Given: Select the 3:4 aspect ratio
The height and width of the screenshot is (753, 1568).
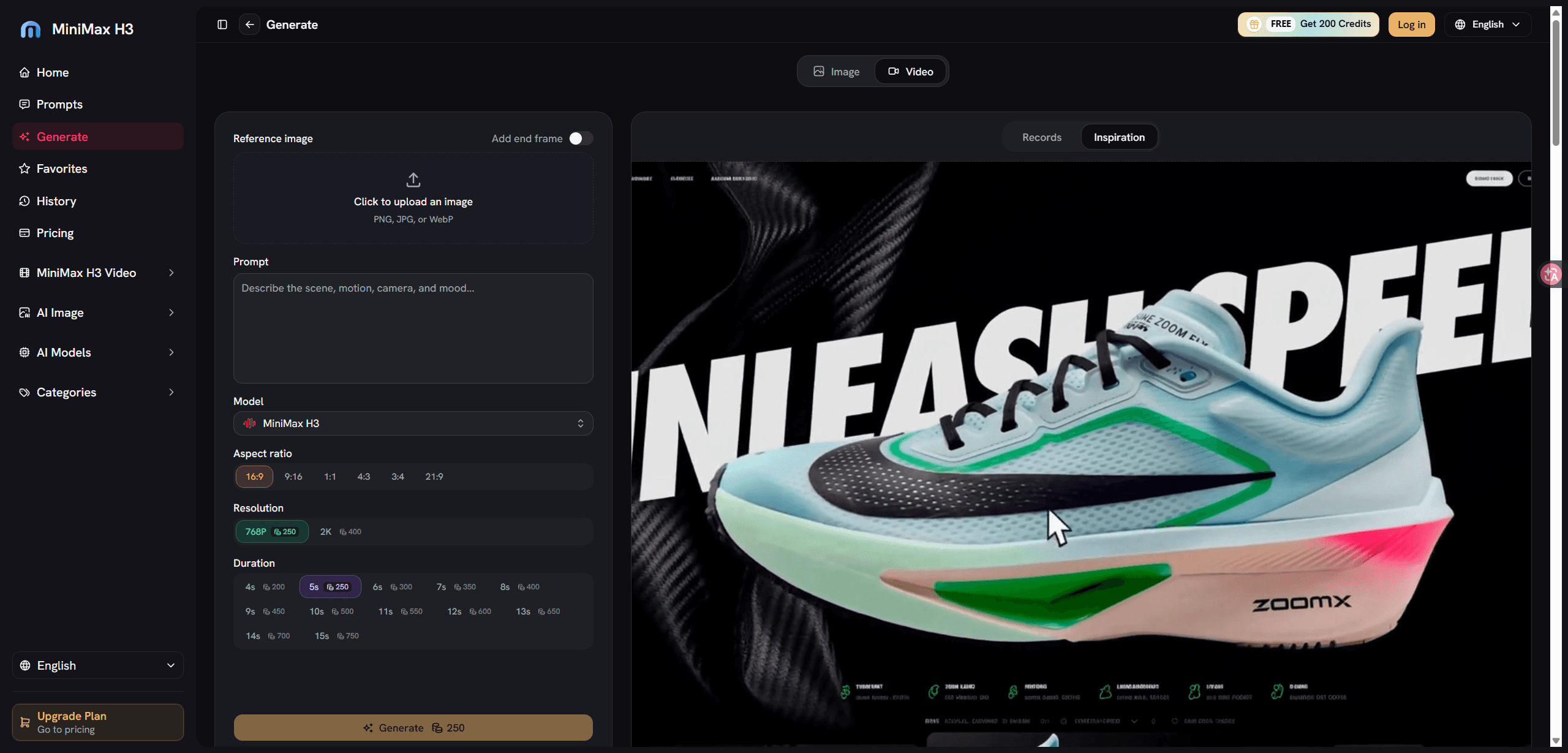Looking at the screenshot, I should pyautogui.click(x=398, y=477).
